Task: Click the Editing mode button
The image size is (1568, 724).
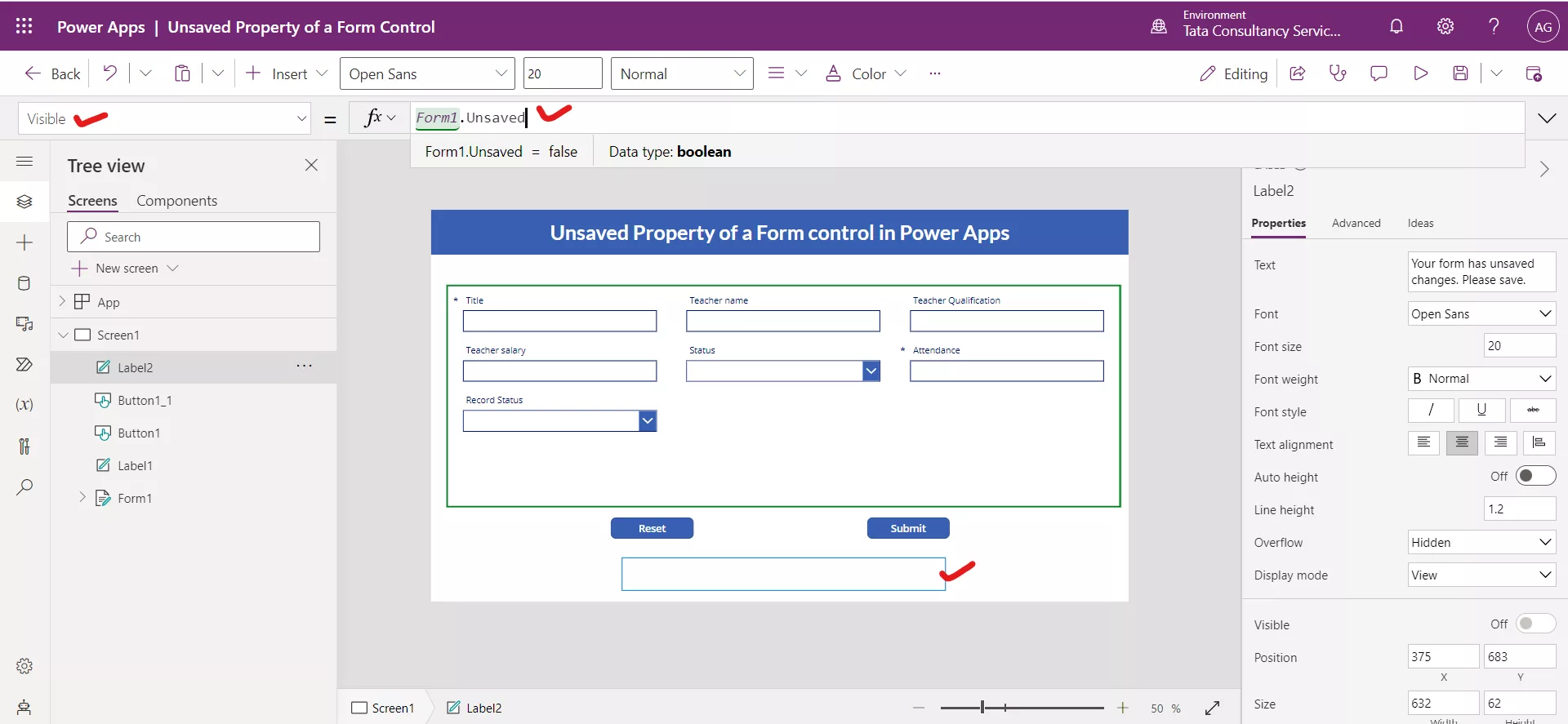Action: [x=1233, y=73]
